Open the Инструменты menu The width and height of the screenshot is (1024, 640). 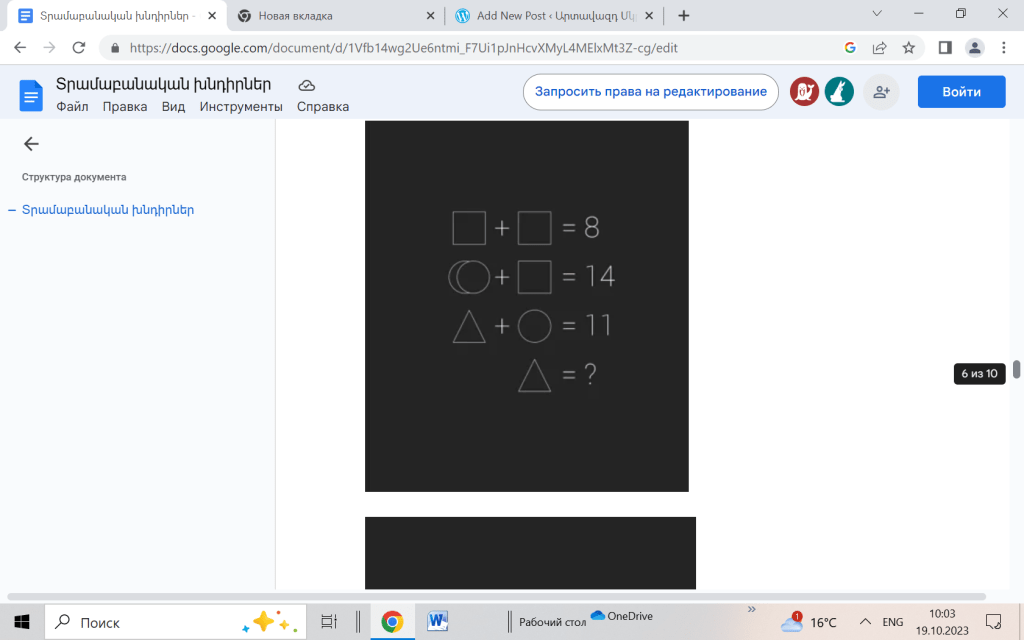click(x=241, y=107)
